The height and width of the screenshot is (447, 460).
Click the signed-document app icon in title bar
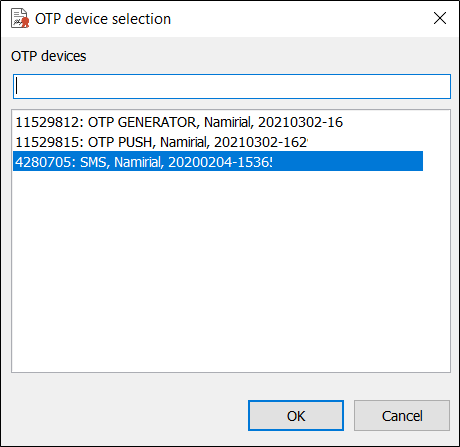20,18
